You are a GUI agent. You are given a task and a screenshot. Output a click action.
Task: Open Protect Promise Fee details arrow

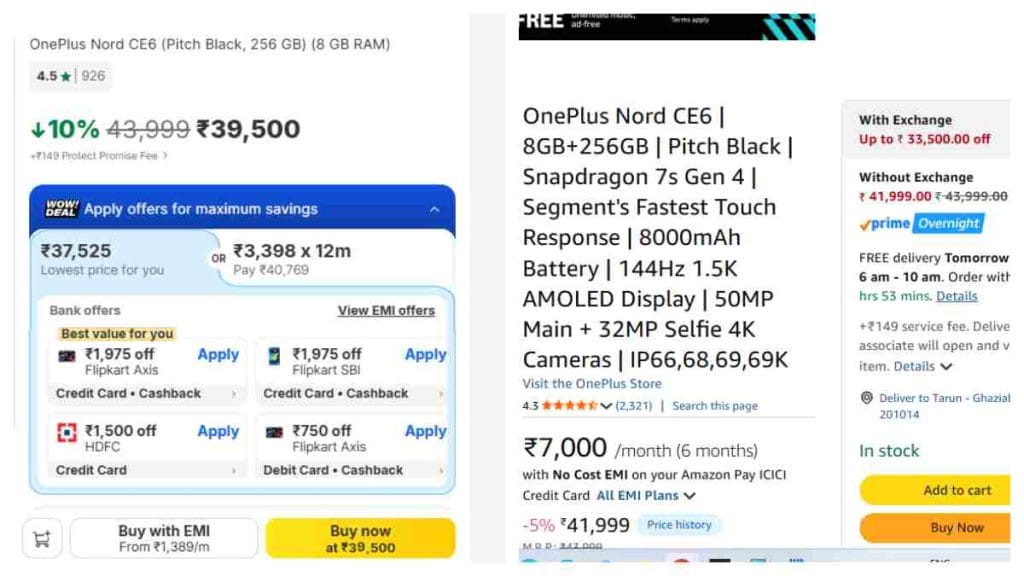point(165,155)
